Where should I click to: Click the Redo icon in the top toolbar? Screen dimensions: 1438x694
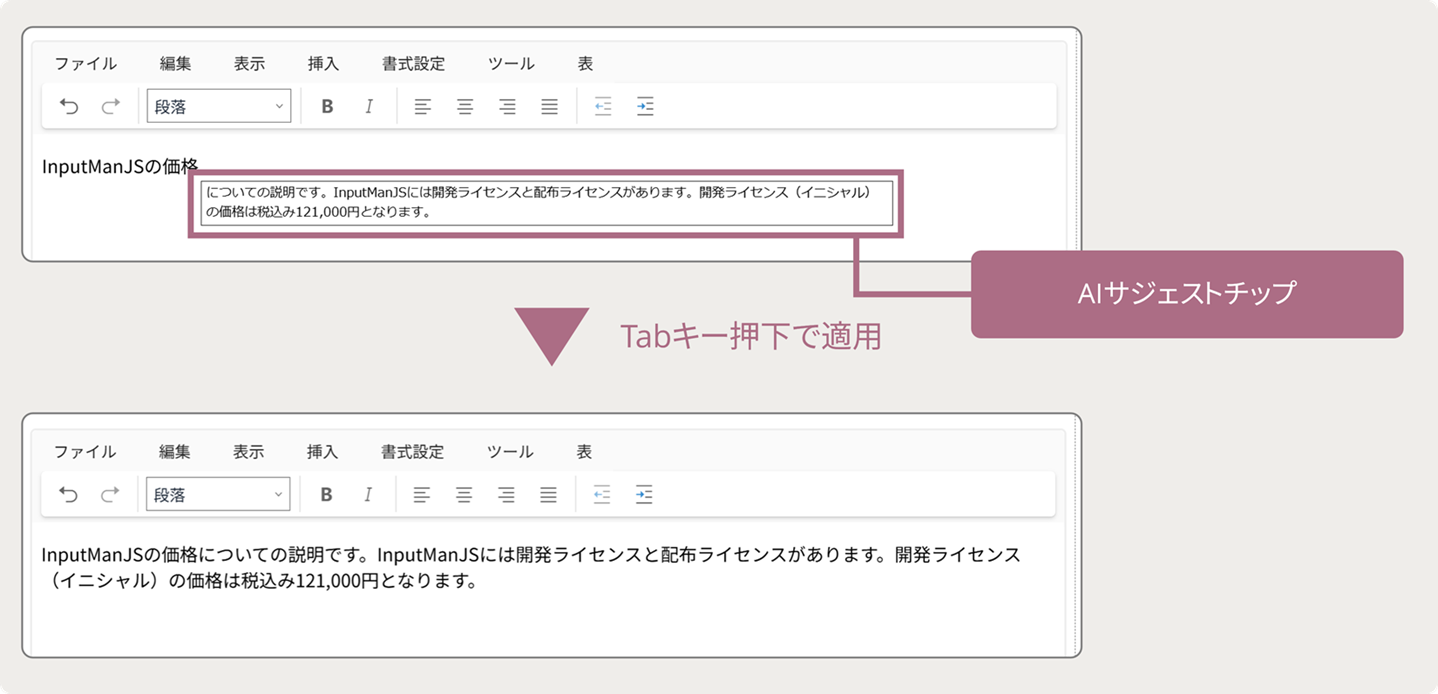pos(109,106)
